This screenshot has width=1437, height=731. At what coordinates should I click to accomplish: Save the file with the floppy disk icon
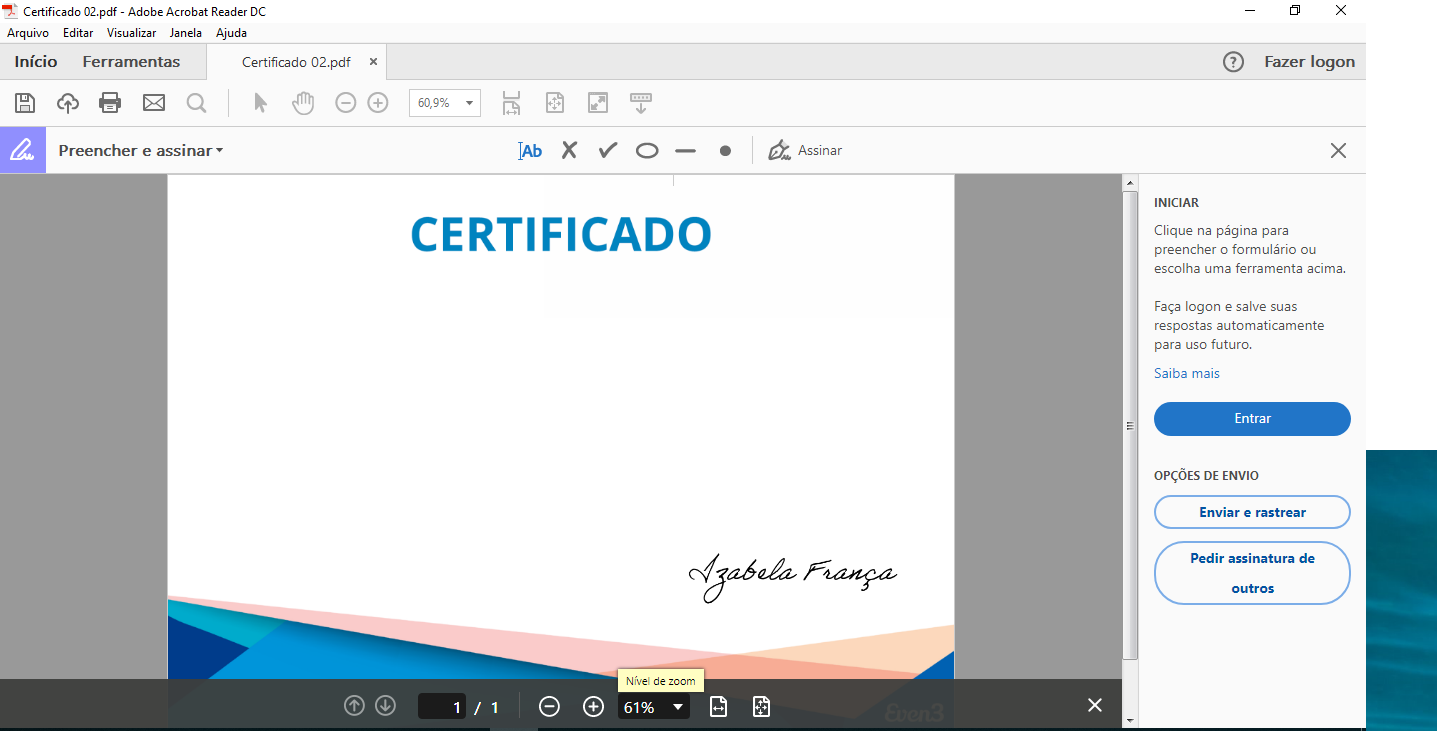[26, 102]
